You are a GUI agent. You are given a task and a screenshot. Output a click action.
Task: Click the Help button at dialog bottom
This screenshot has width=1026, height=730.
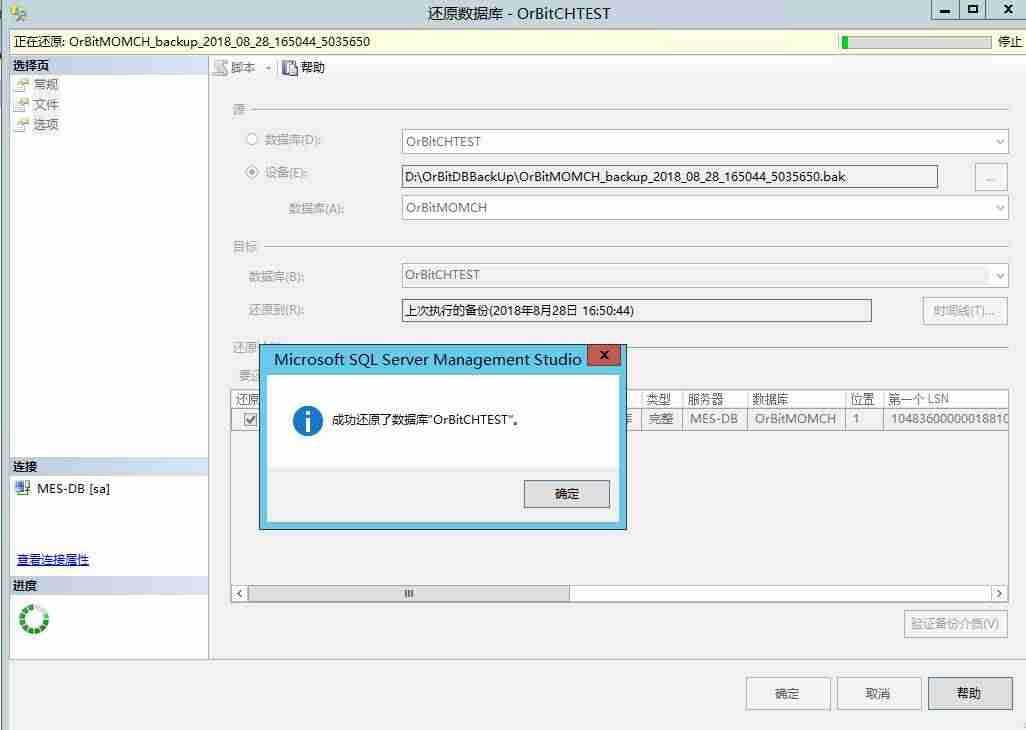pos(970,693)
